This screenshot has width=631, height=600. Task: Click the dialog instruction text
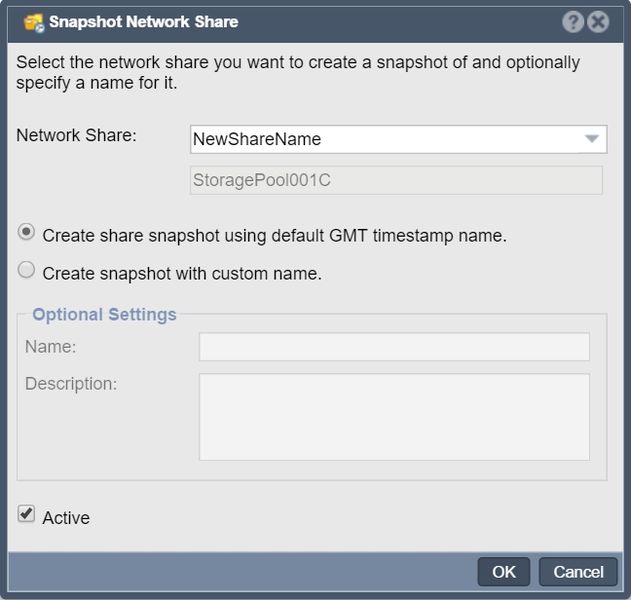(x=298, y=73)
